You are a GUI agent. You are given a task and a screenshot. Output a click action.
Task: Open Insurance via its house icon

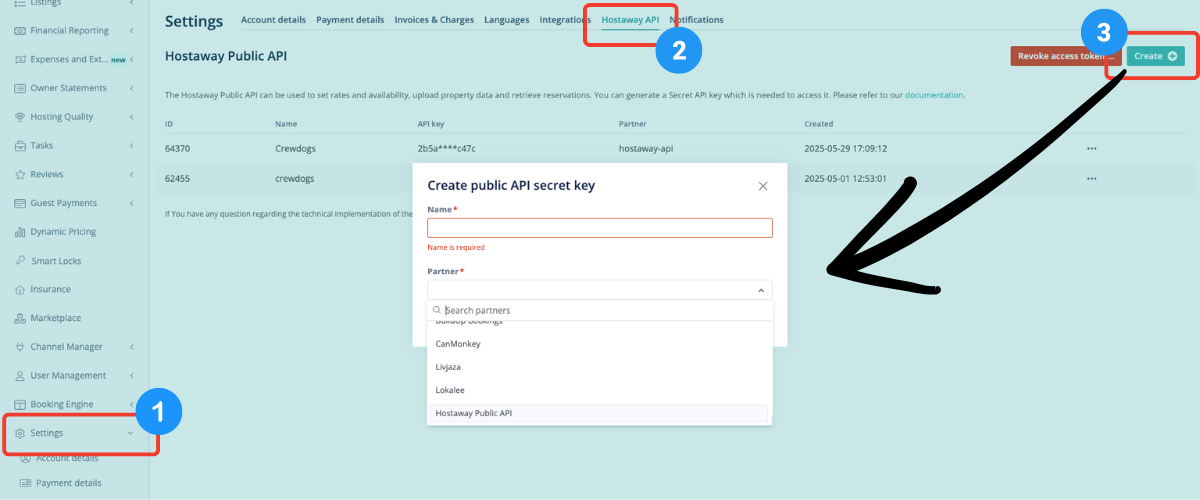click(x=21, y=289)
